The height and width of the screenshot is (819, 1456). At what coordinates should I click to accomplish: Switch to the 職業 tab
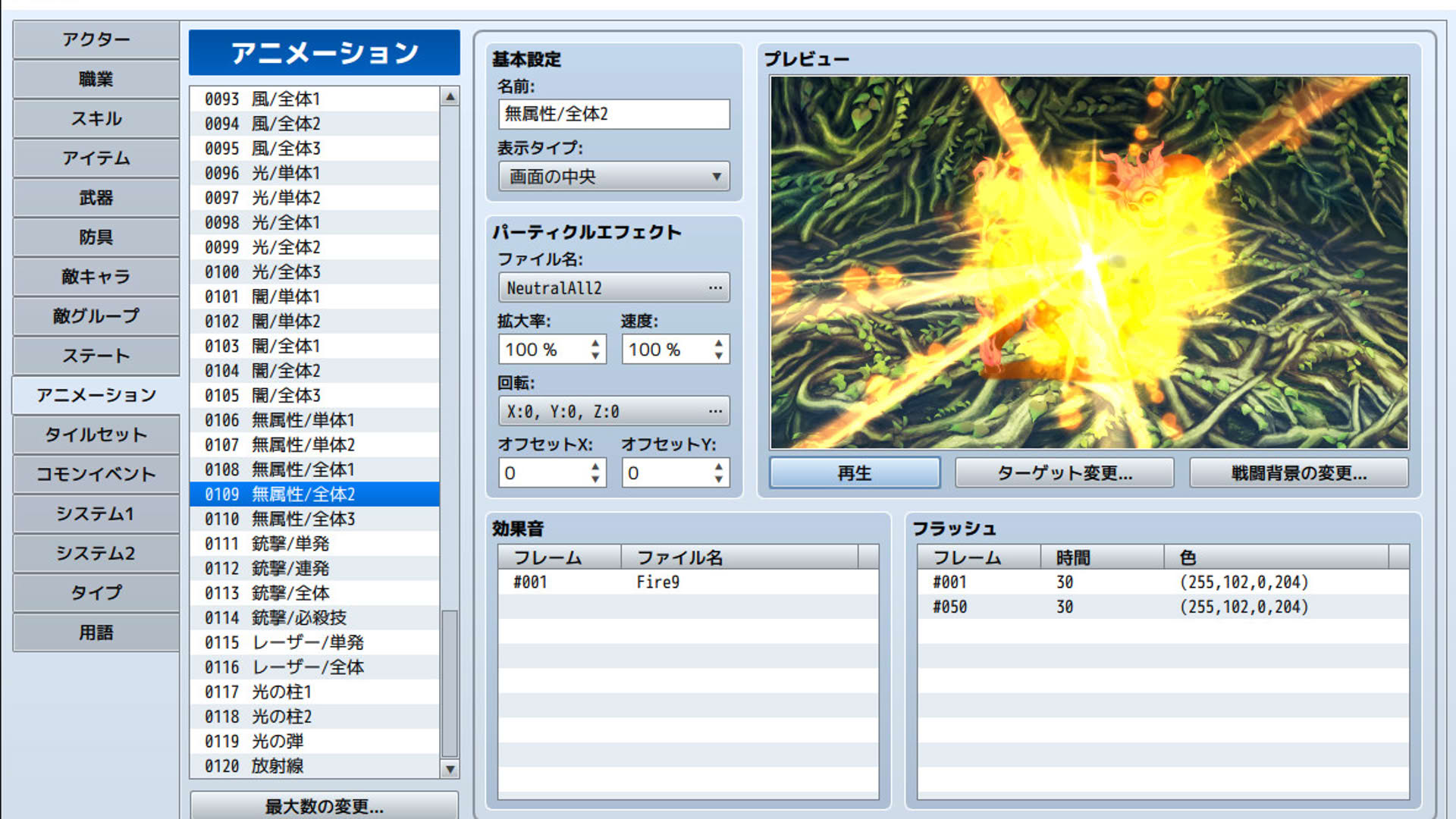96,79
